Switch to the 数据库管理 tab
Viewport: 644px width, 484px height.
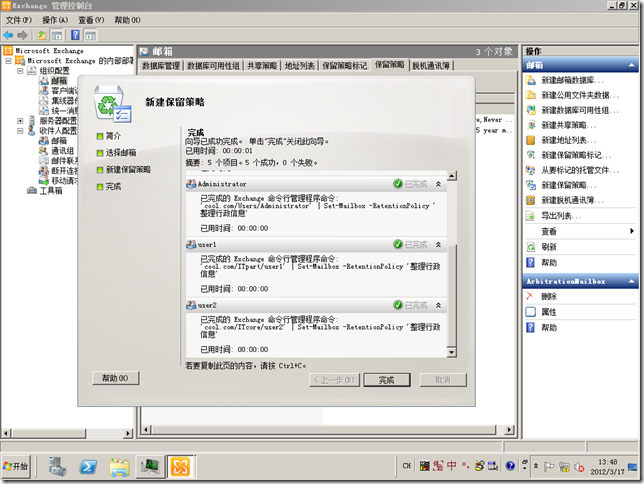click(x=161, y=65)
